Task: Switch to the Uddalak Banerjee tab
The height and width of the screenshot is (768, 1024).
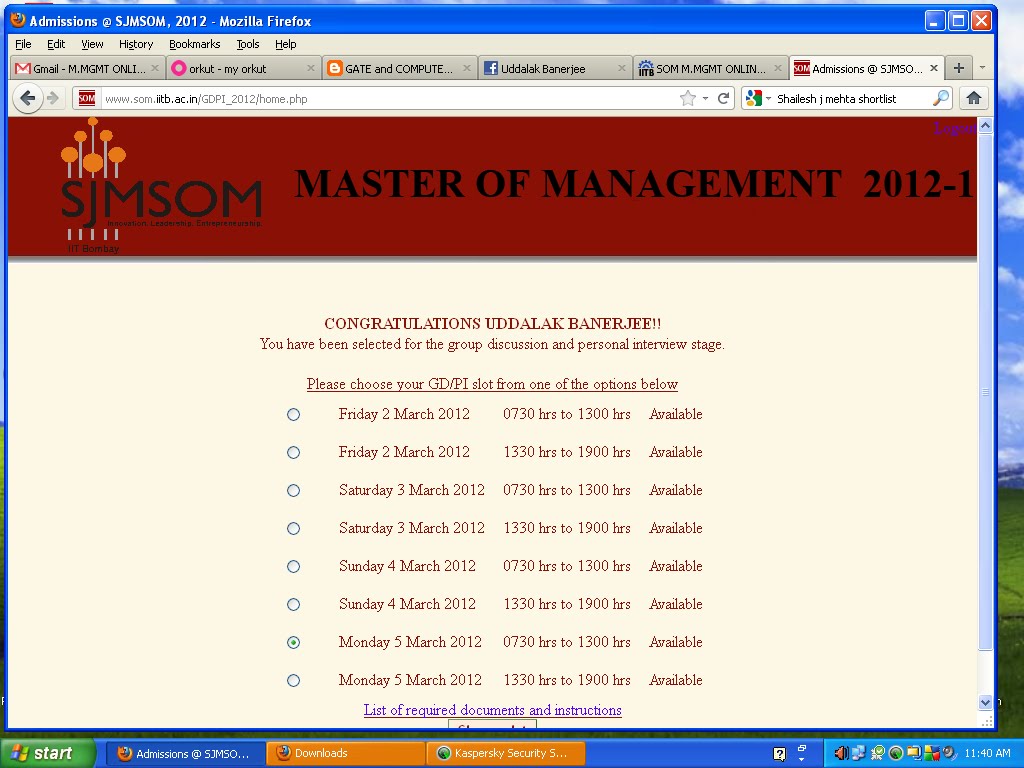Action: (x=554, y=68)
